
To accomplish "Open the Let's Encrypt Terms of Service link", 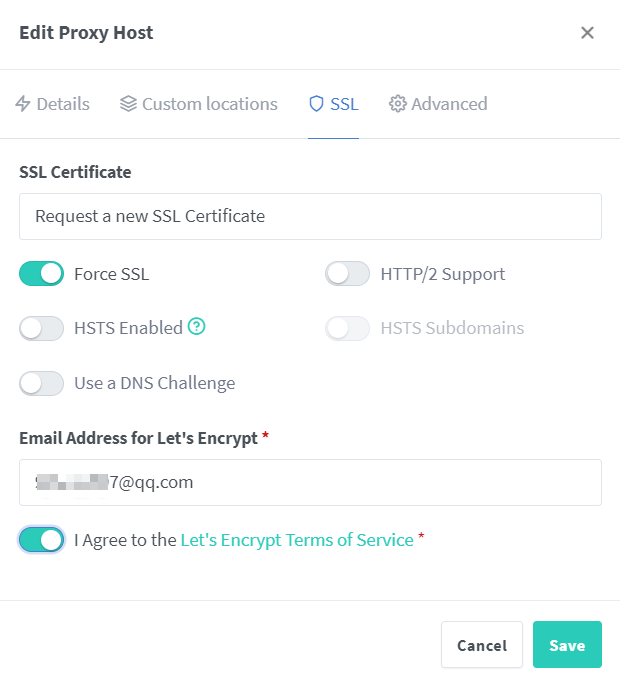I will pos(297,540).
